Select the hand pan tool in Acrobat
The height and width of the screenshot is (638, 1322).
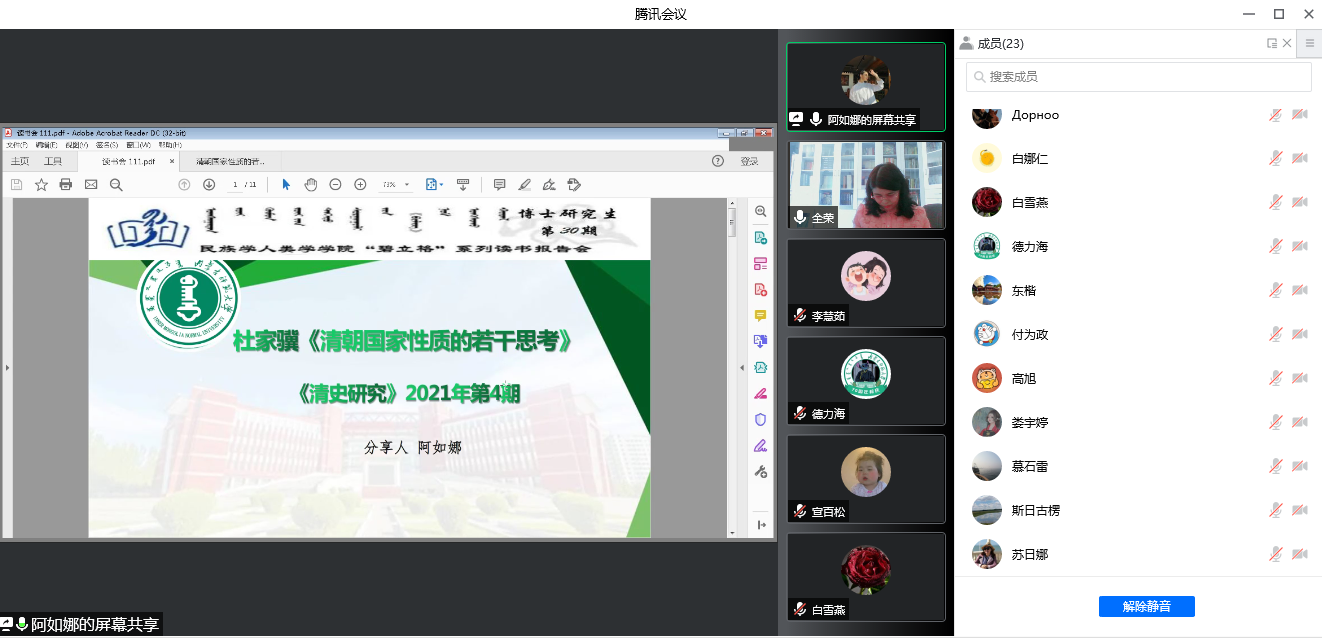[x=311, y=184]
